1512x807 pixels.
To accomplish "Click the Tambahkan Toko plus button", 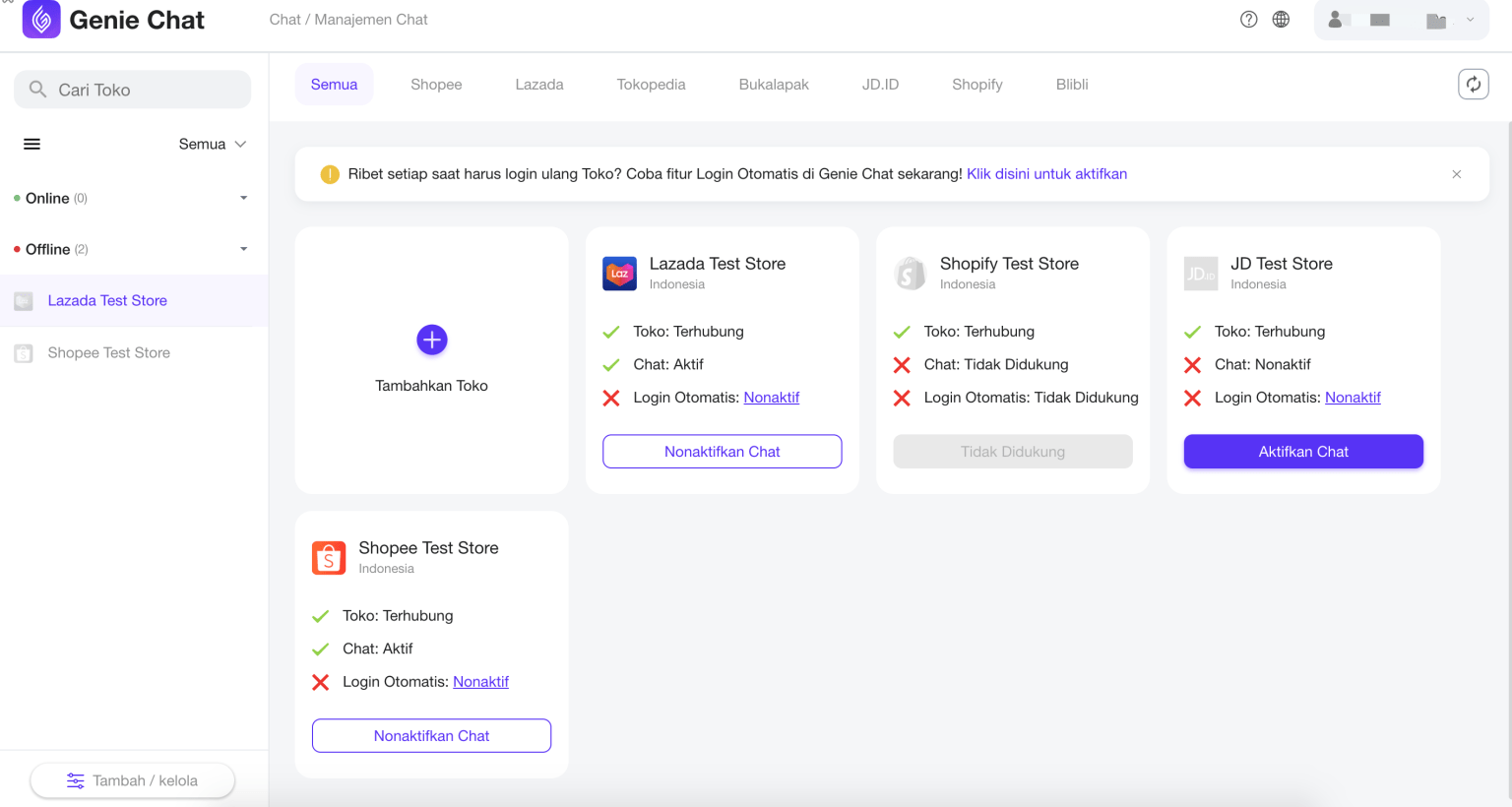I will pyautogui.click(x=431, y=340).
